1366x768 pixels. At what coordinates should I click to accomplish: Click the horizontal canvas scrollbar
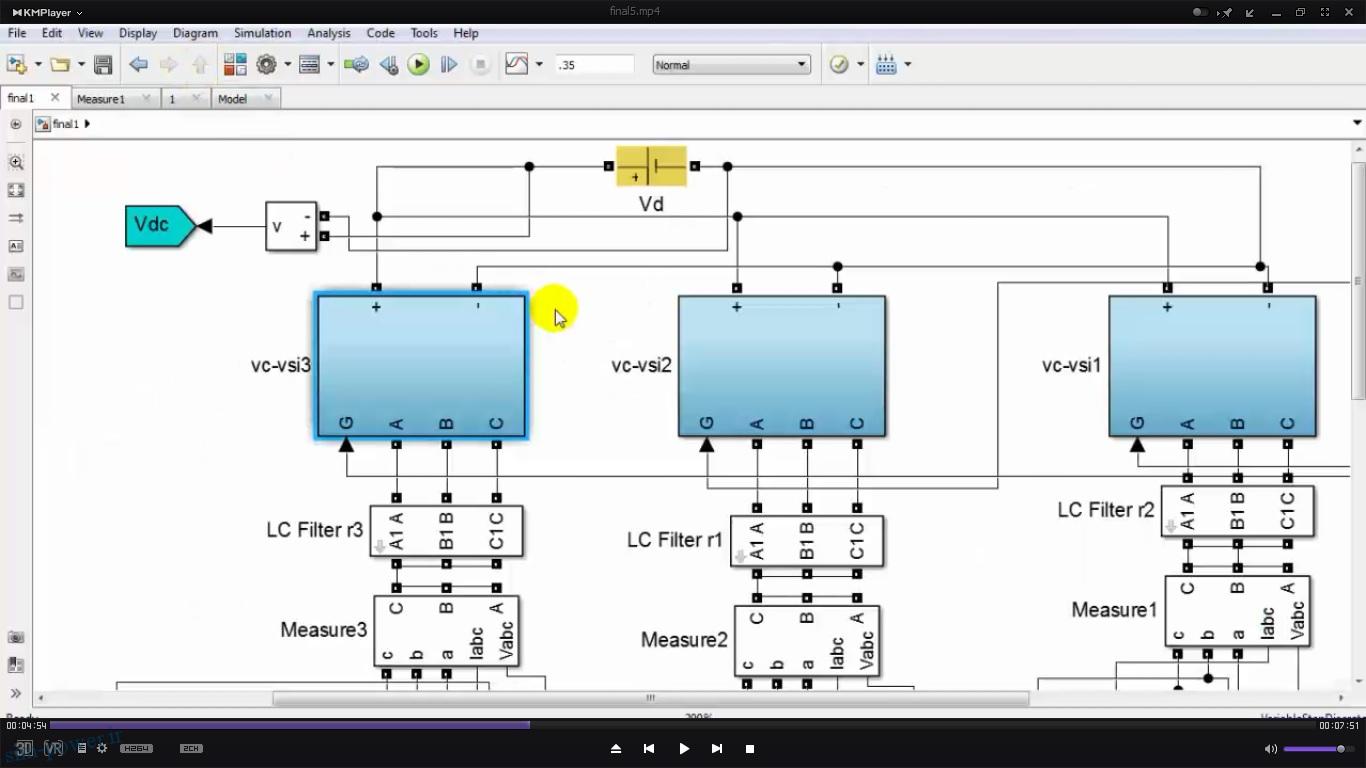650,698
